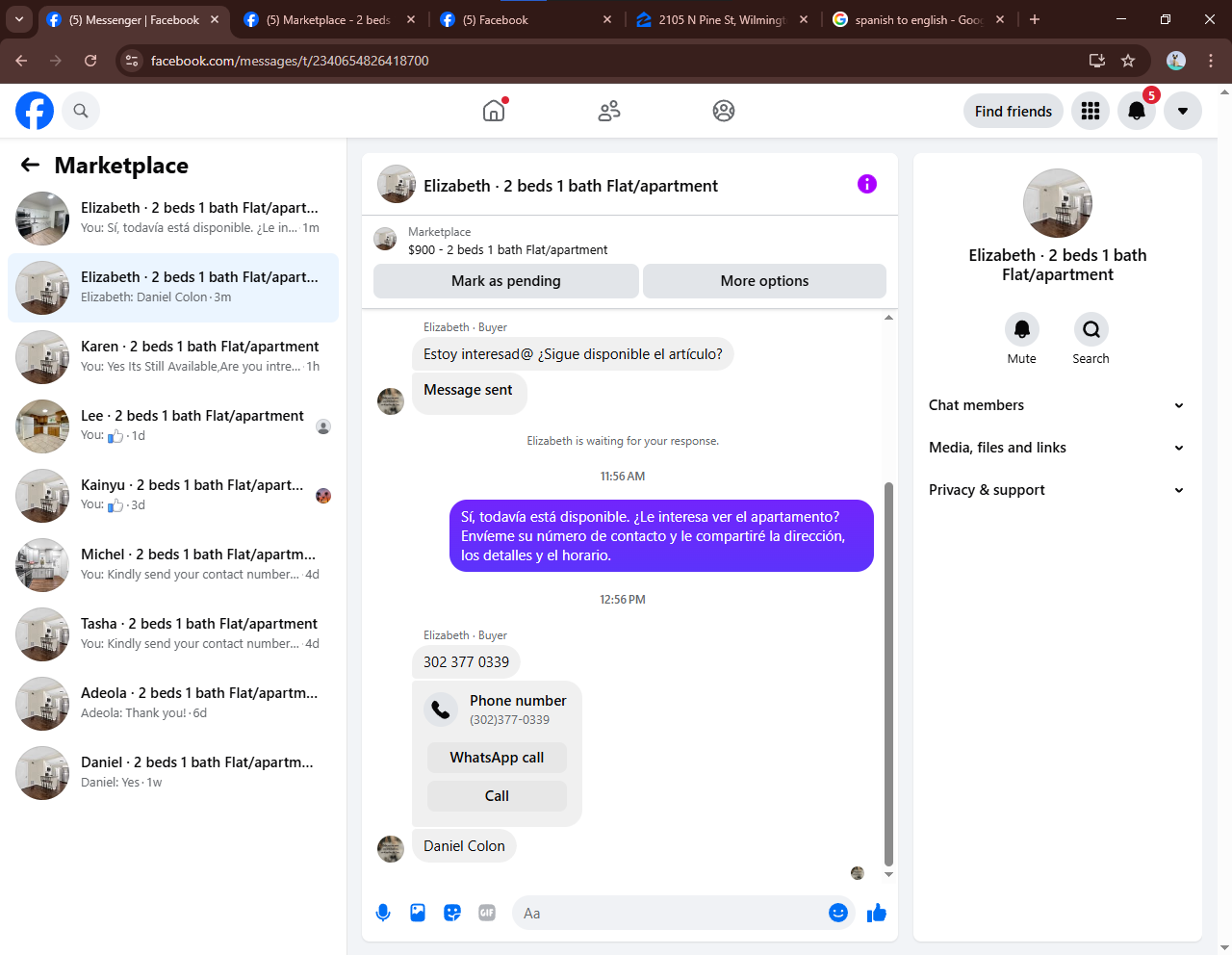This screenshot has width=1232, height=955.
Task: Go to the Home feed icon
Action: click(494, 111)
